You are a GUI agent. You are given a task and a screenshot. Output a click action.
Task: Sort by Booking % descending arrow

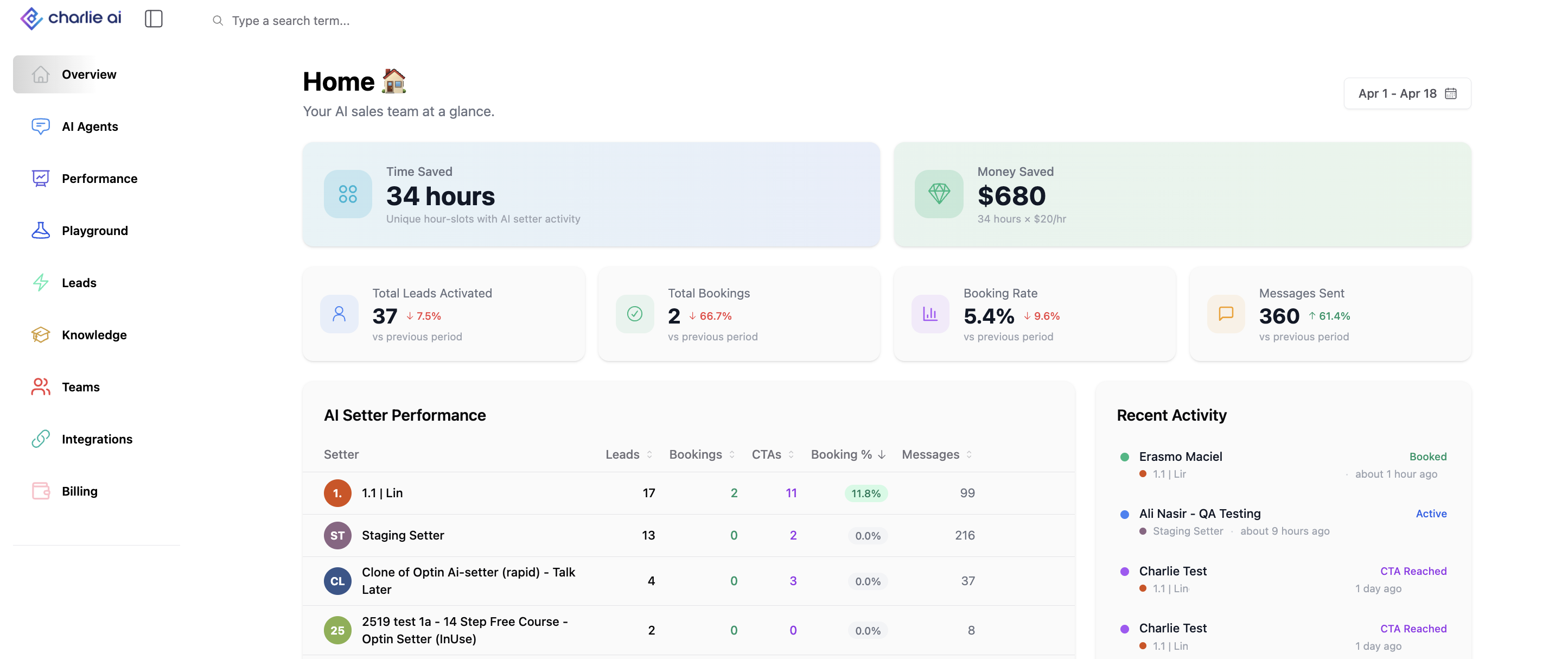(x=882, y=454)
